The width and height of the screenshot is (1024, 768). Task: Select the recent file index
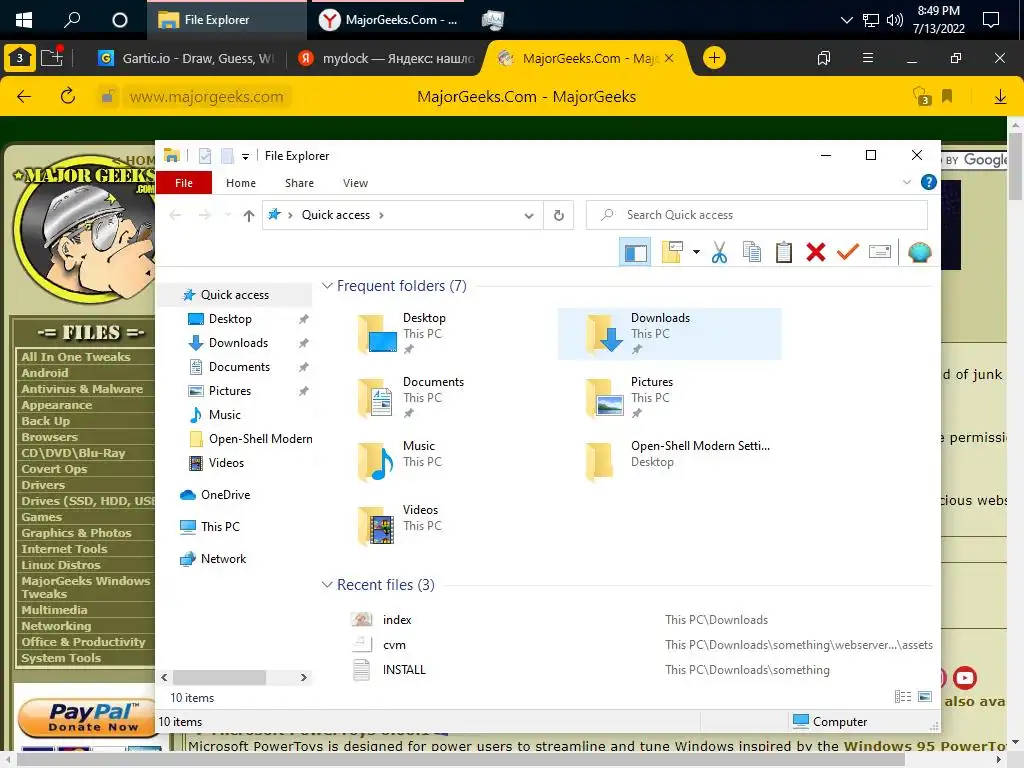pyautogui.click(x=397, y=620)
